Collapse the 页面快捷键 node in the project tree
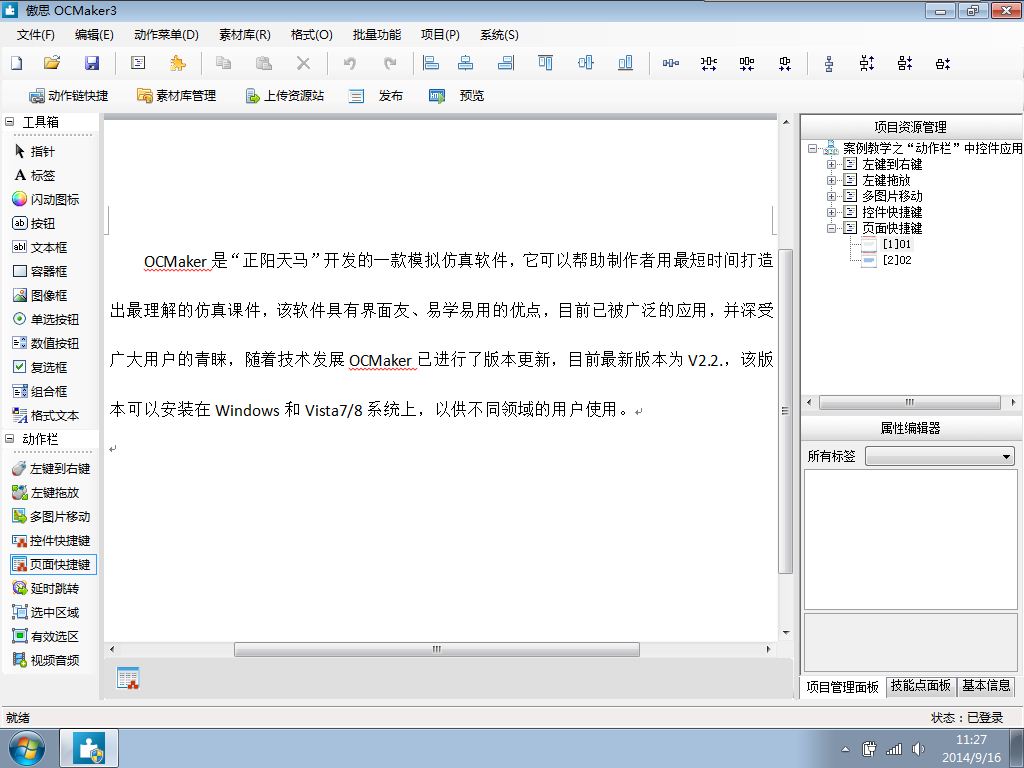The height and width of the screenshot is (768, 1024). (x=831, y=228)
